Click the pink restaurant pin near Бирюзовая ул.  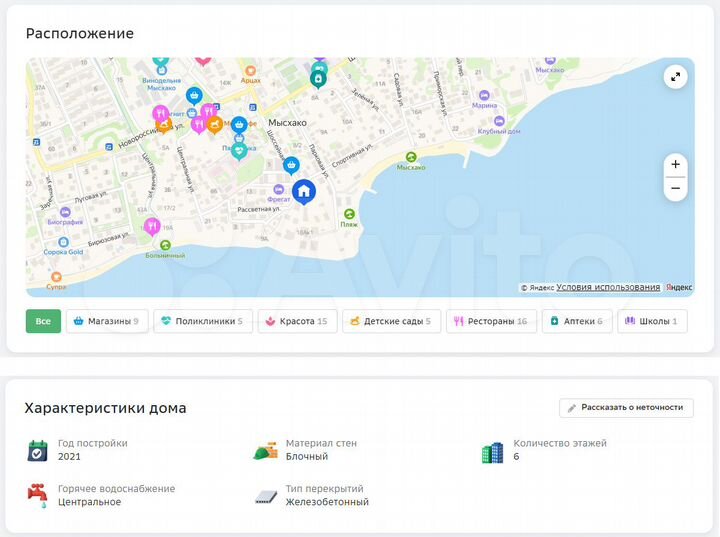[152, 226]
